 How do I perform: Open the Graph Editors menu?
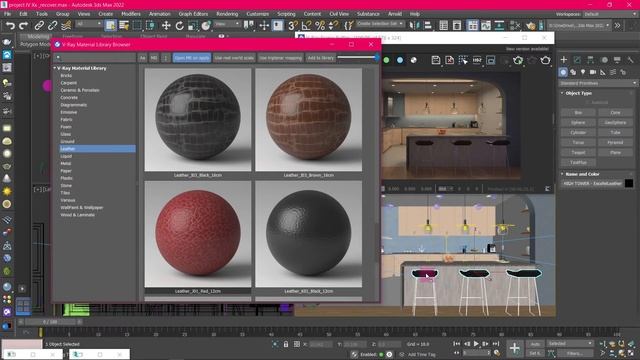[193, 14]
